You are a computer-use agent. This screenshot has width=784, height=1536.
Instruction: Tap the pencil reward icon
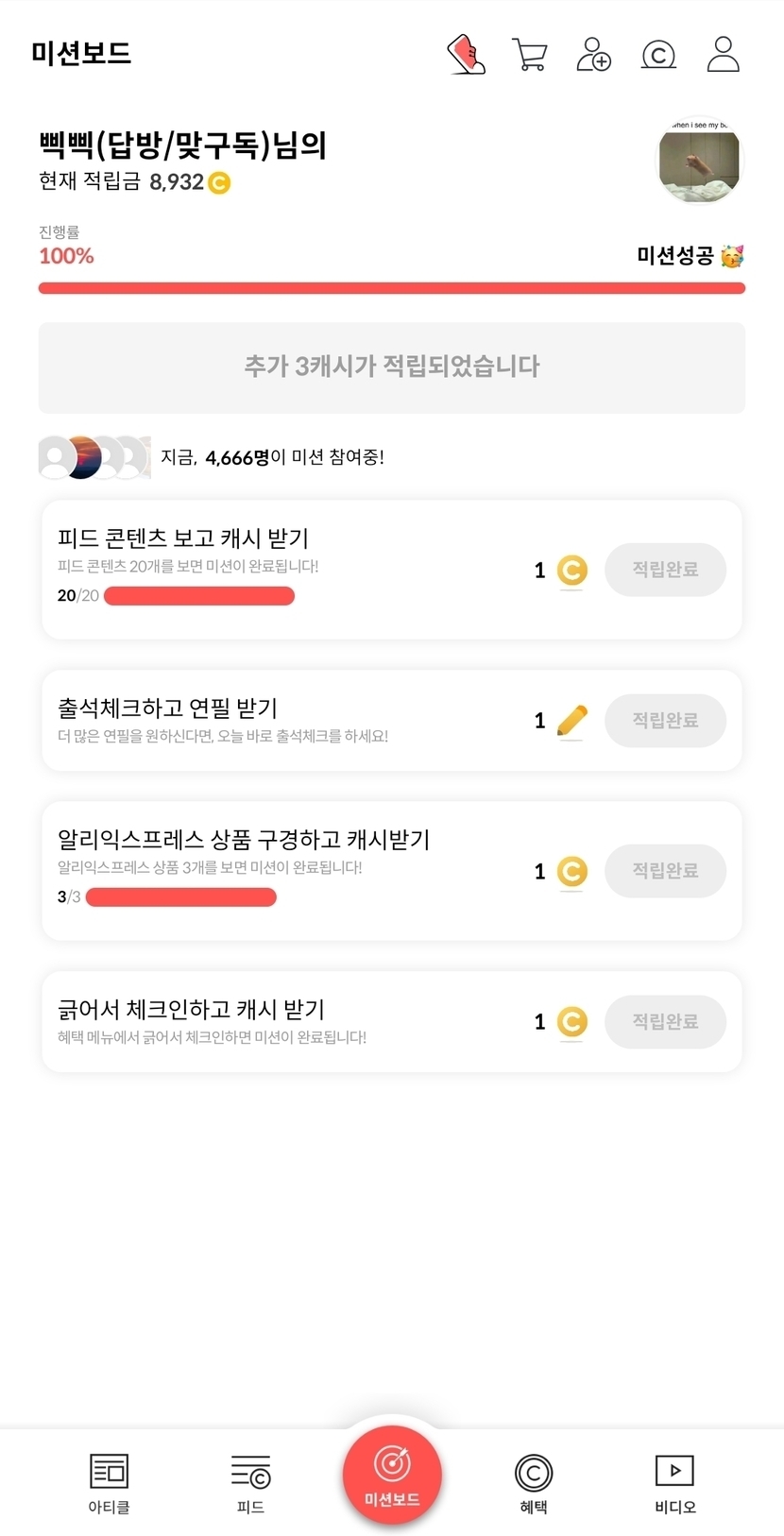[x=571, y=721]
